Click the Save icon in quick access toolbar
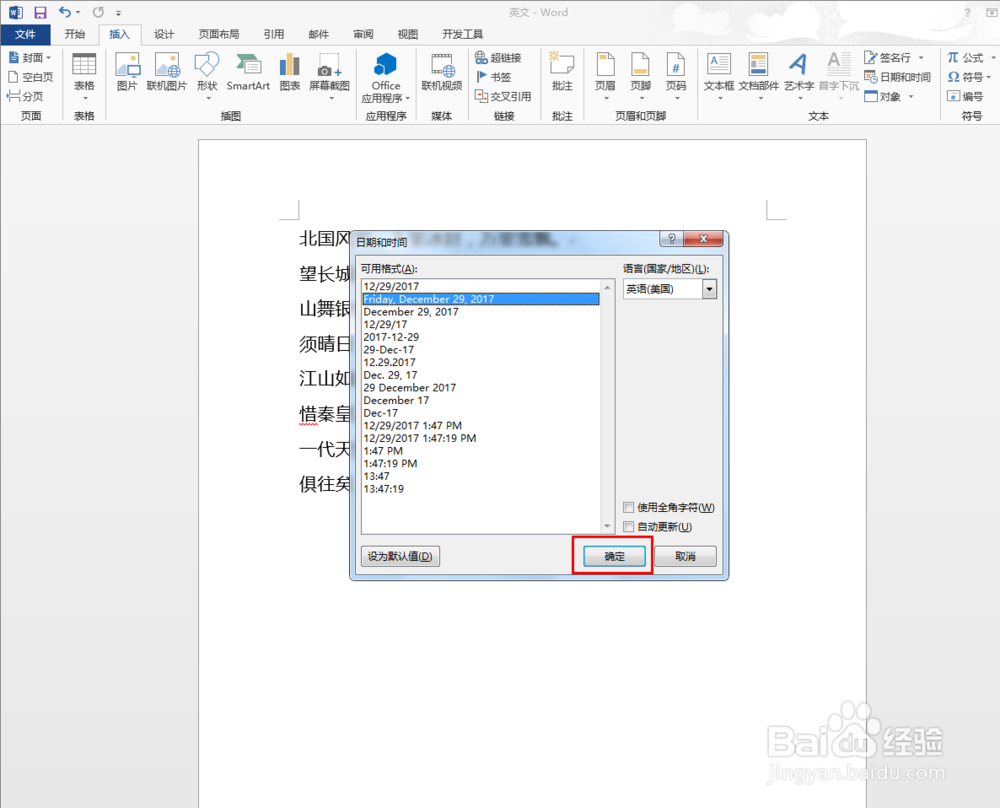The image size is (1000, 808). pos(40,12)
